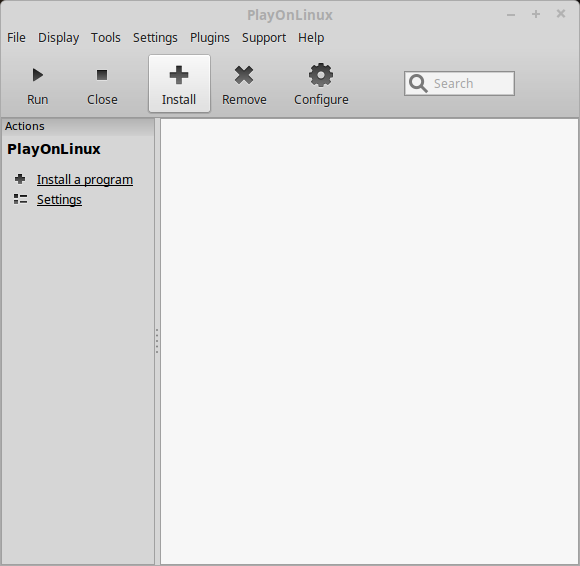Click the sidebar splitter handle
The height and width of the screenshot is (566, 580).
(157, 341)
